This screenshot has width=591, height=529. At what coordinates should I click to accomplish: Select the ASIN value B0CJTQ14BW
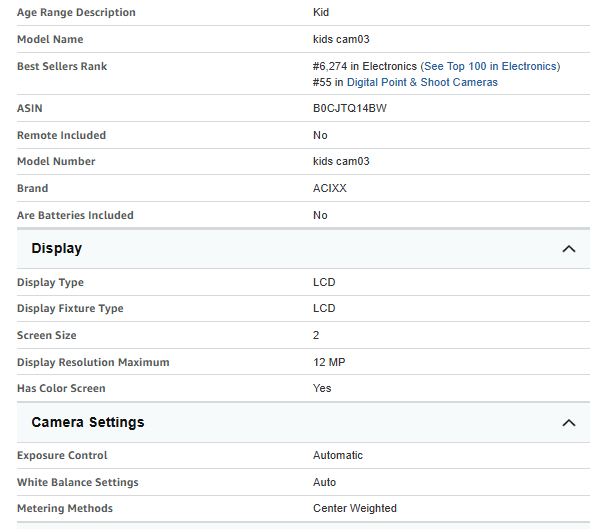click(350, 109)
